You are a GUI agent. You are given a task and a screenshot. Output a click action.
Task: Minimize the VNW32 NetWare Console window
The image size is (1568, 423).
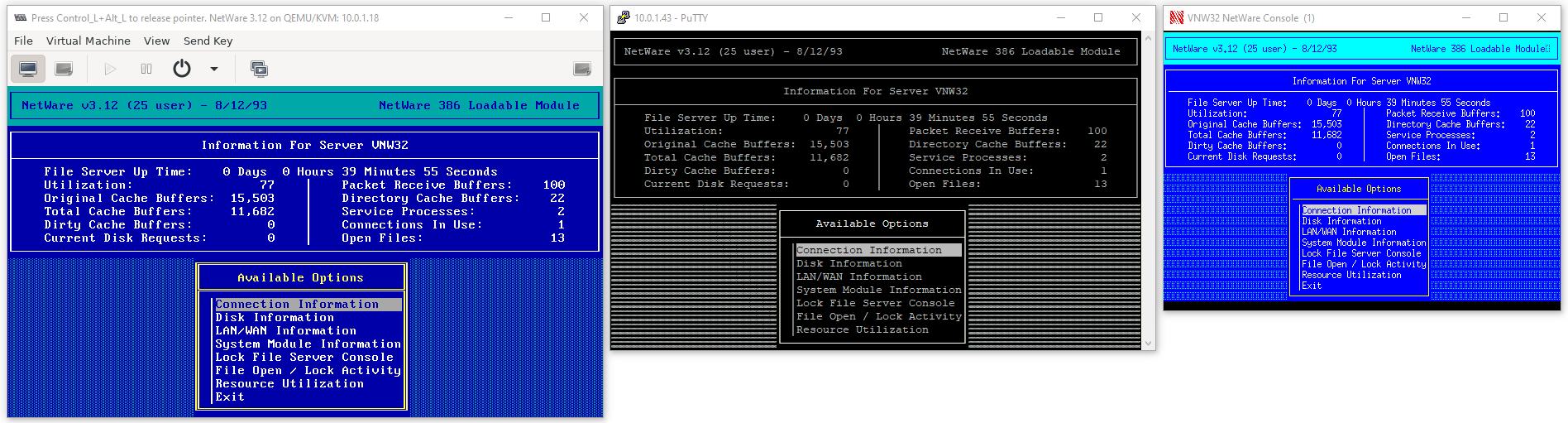[1465, 17]
